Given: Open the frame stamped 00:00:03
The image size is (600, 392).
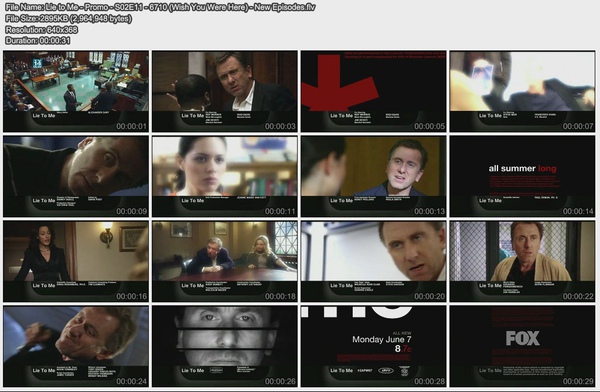Looking at the screenshot, I should coord(225,91).
